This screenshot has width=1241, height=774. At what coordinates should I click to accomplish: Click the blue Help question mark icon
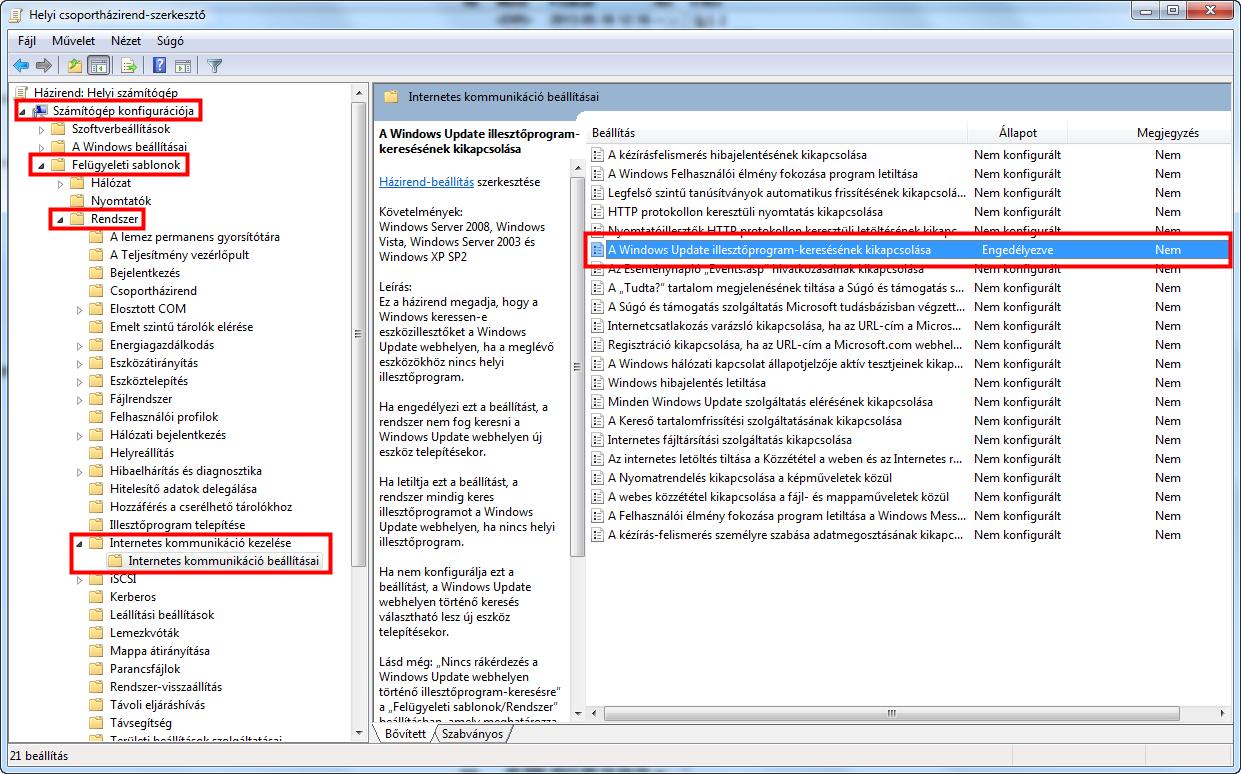click(x=159, y=65)
